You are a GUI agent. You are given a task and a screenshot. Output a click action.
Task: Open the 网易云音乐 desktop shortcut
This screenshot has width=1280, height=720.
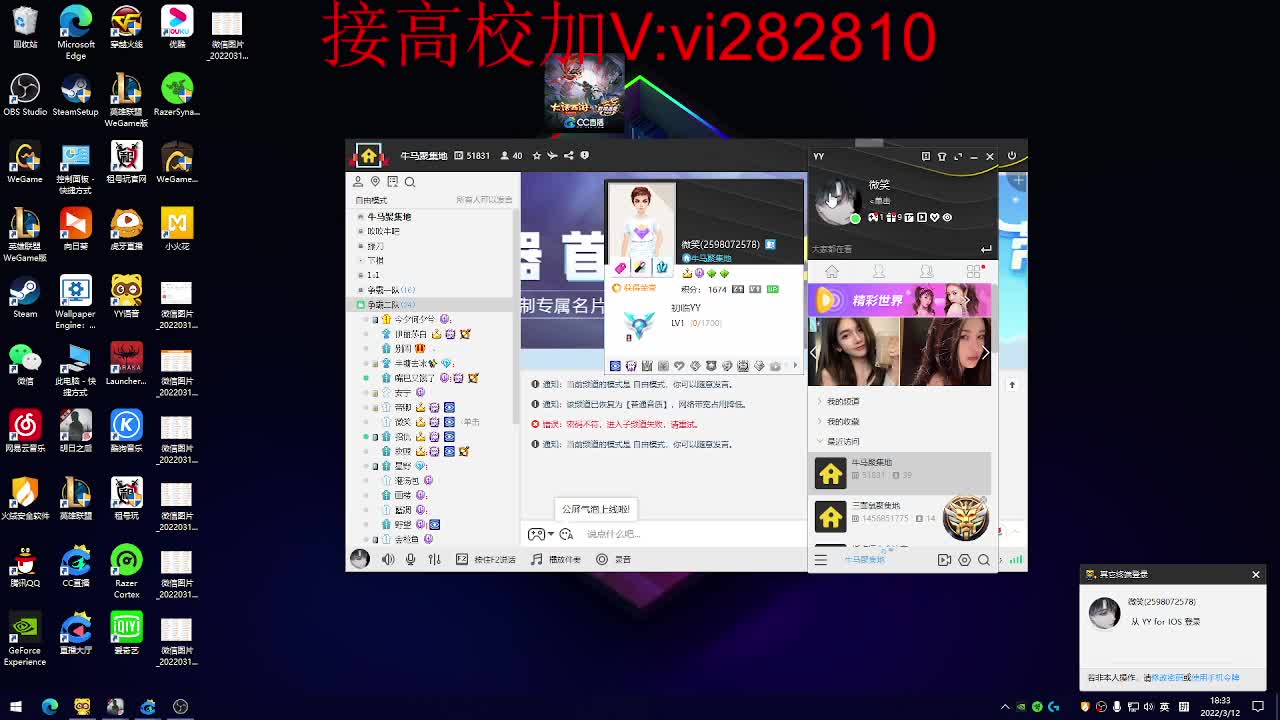pos(25,431)
